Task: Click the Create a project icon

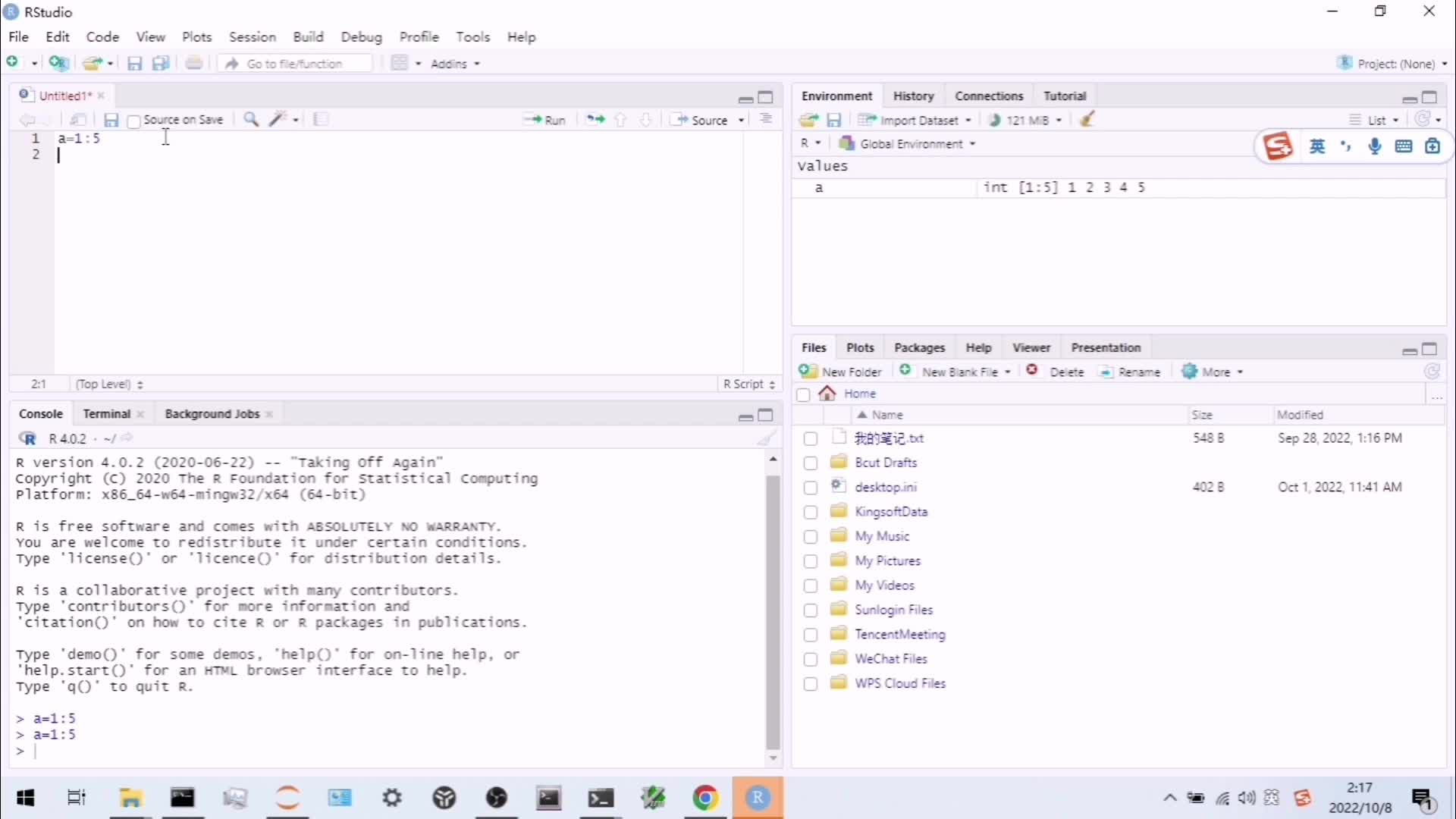Action: (58, 63)
